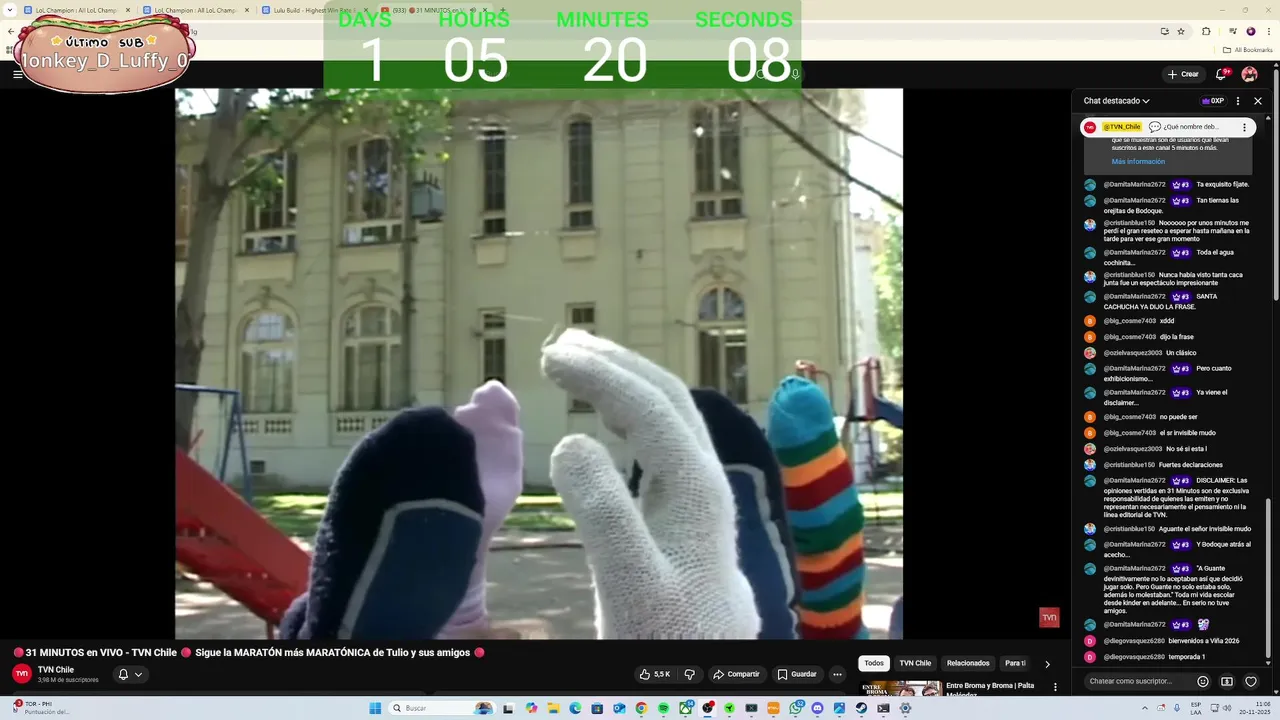The height and width of the screenshot is (720, 1280).
Task: Click @big_cosme7403 on xddd message
Action: pyautogui.click(x=1129, y=321)
